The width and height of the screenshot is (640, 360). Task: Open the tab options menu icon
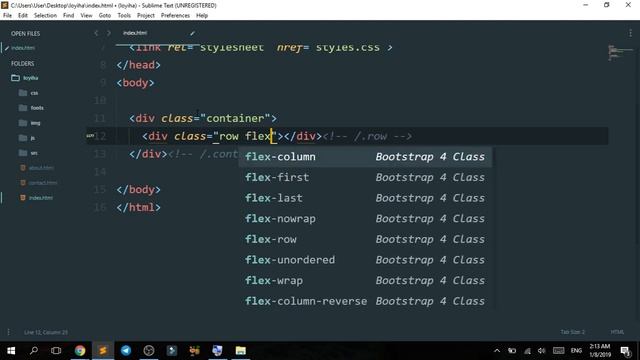click(x=630, y=33)
